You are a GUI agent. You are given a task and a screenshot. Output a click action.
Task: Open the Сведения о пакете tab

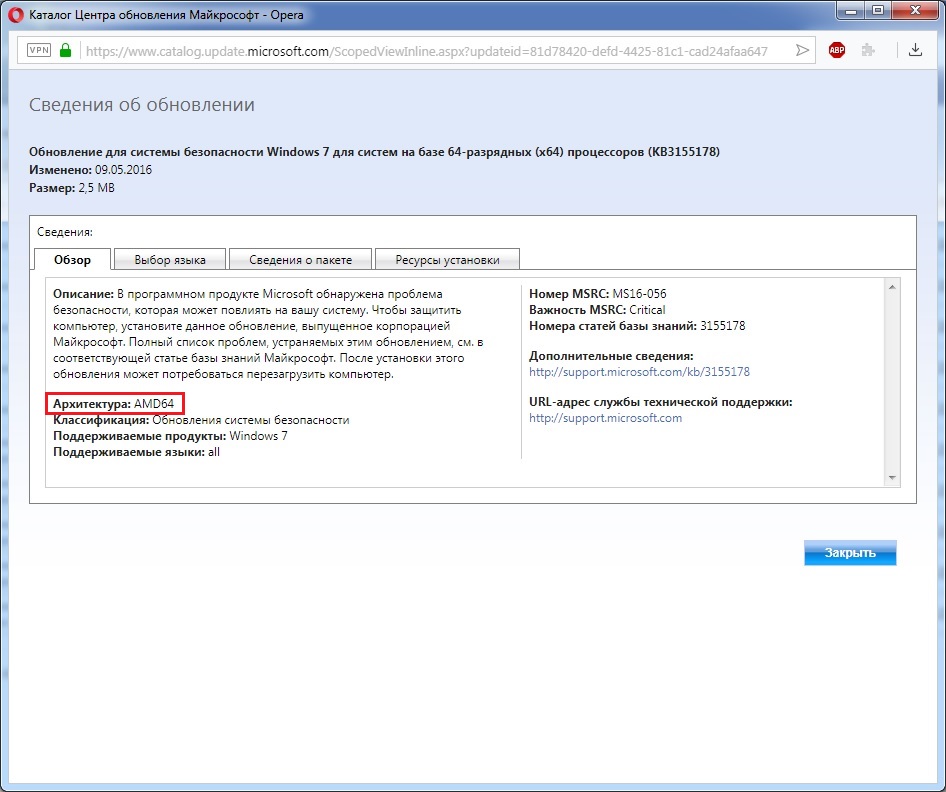[x=300, y=260]
